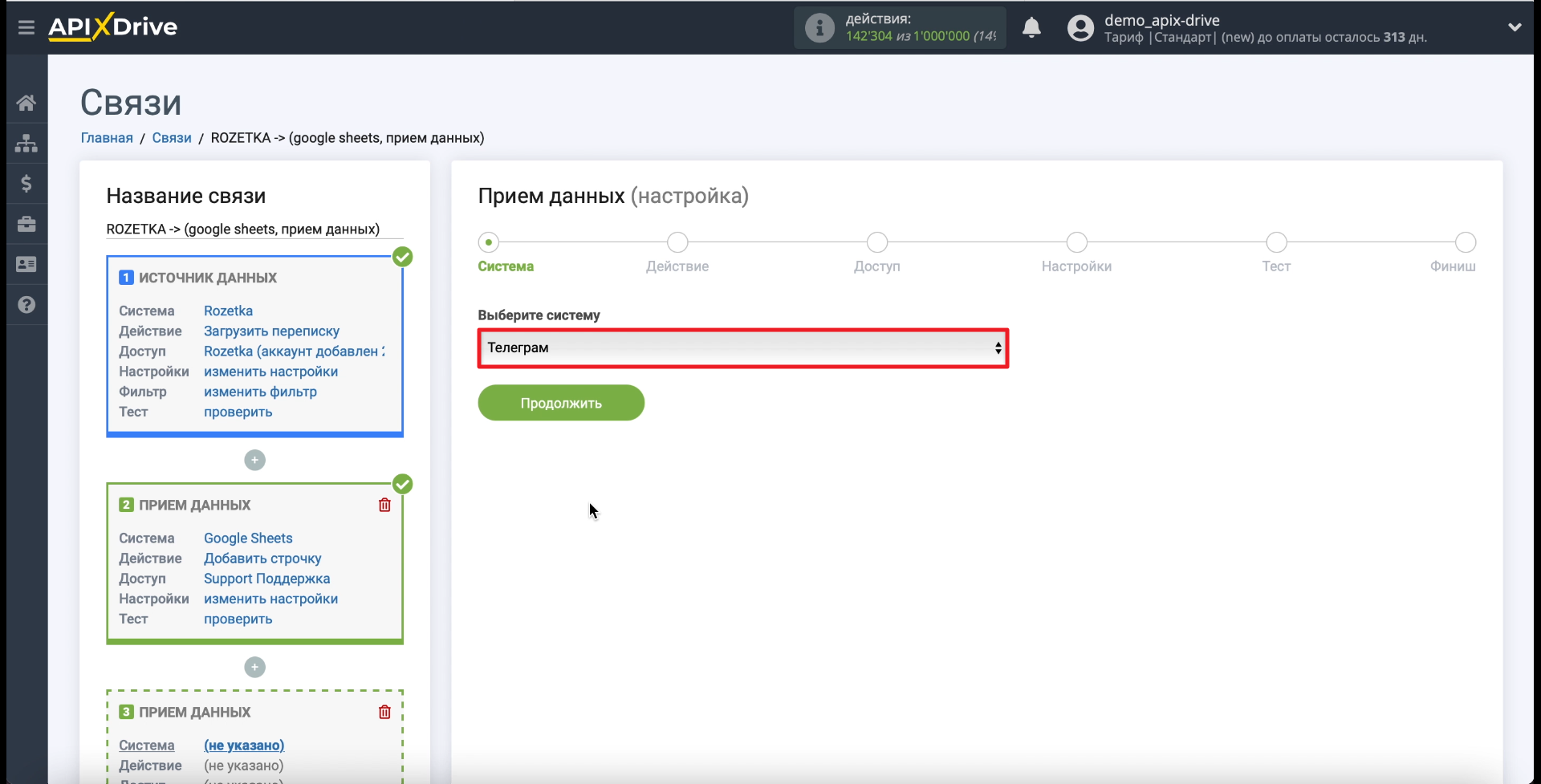Click the user avatar icon

[1080, 28]
